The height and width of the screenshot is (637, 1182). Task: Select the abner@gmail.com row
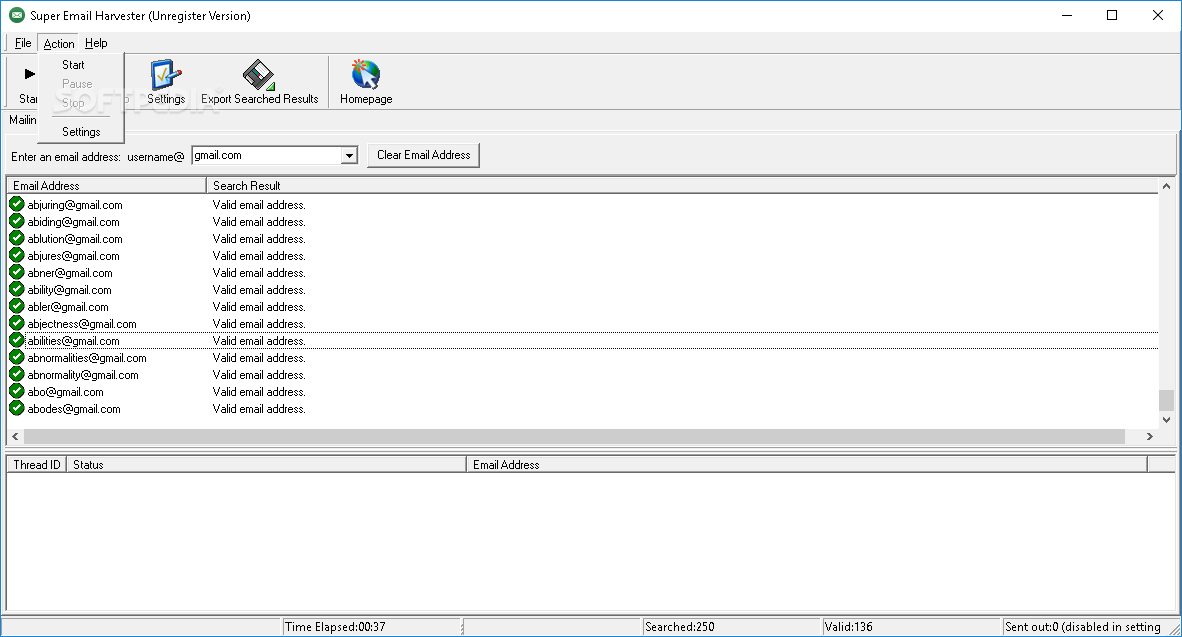(x=583, y=272)
